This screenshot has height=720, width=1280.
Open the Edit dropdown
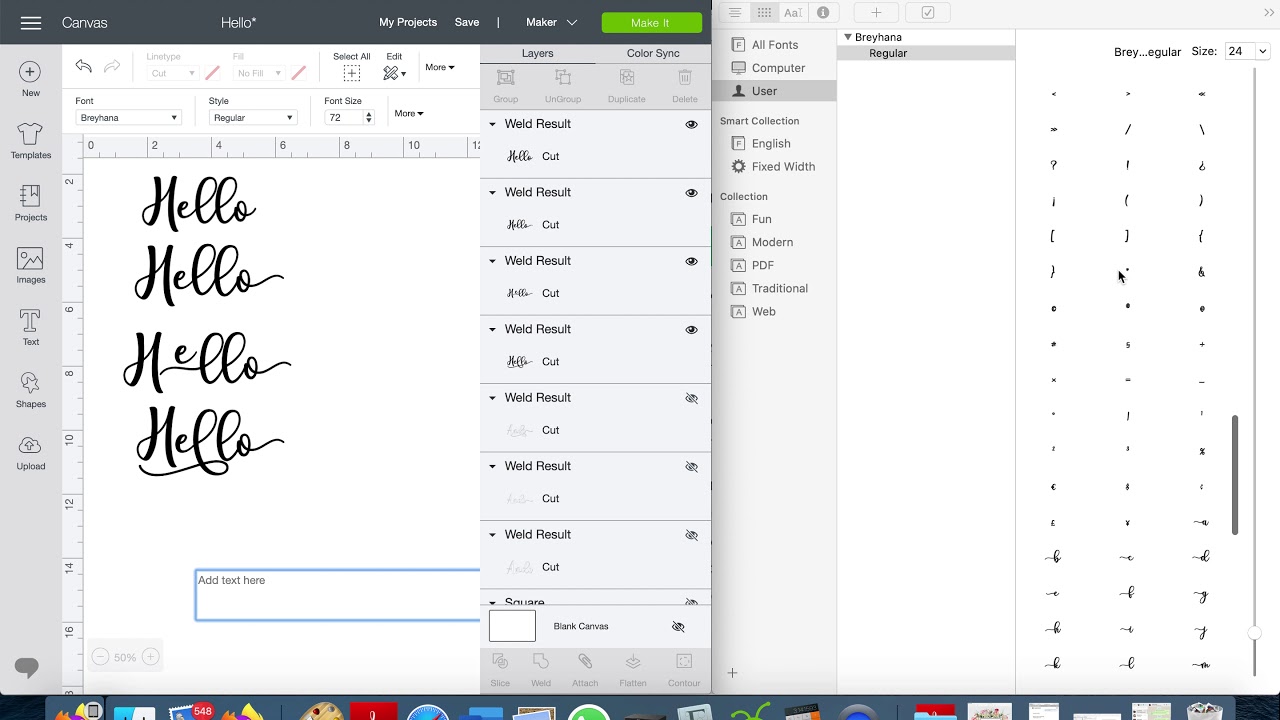click(394, 68)
